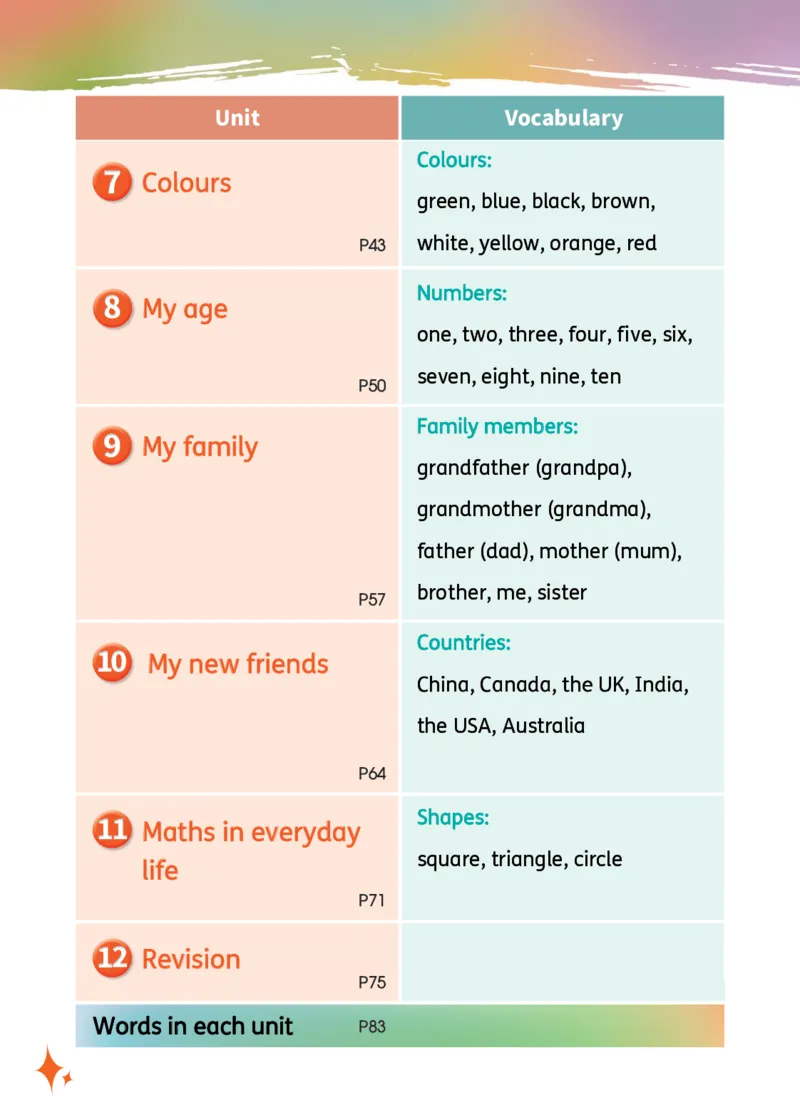This screenshot has height=1120, width=800.
Task: Open the My new friends unit
Action: click(x=238, y=664)
